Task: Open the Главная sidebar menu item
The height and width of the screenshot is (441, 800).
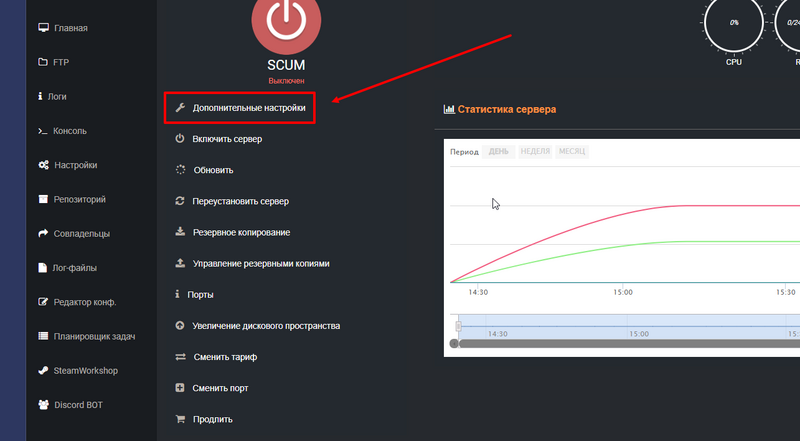Action: click(69, 28)
